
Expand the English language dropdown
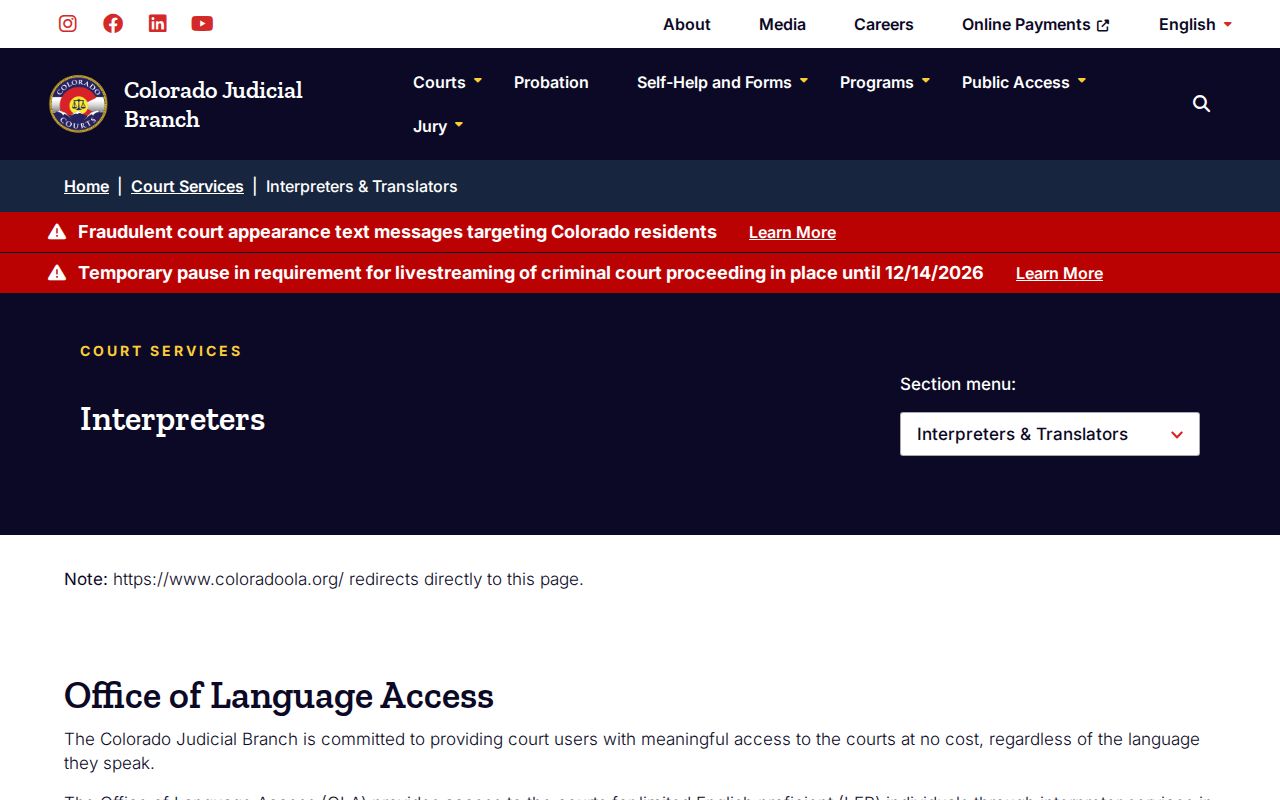pos(1195,24)
